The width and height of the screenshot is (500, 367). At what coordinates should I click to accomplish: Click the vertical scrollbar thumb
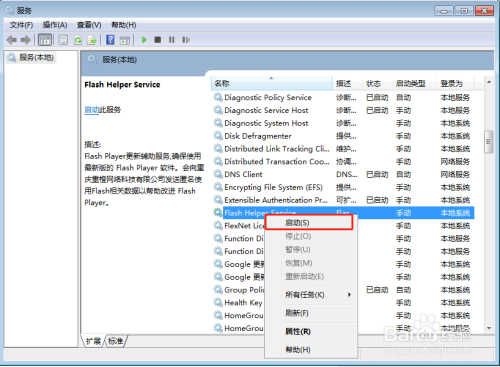tap(489, 141)
